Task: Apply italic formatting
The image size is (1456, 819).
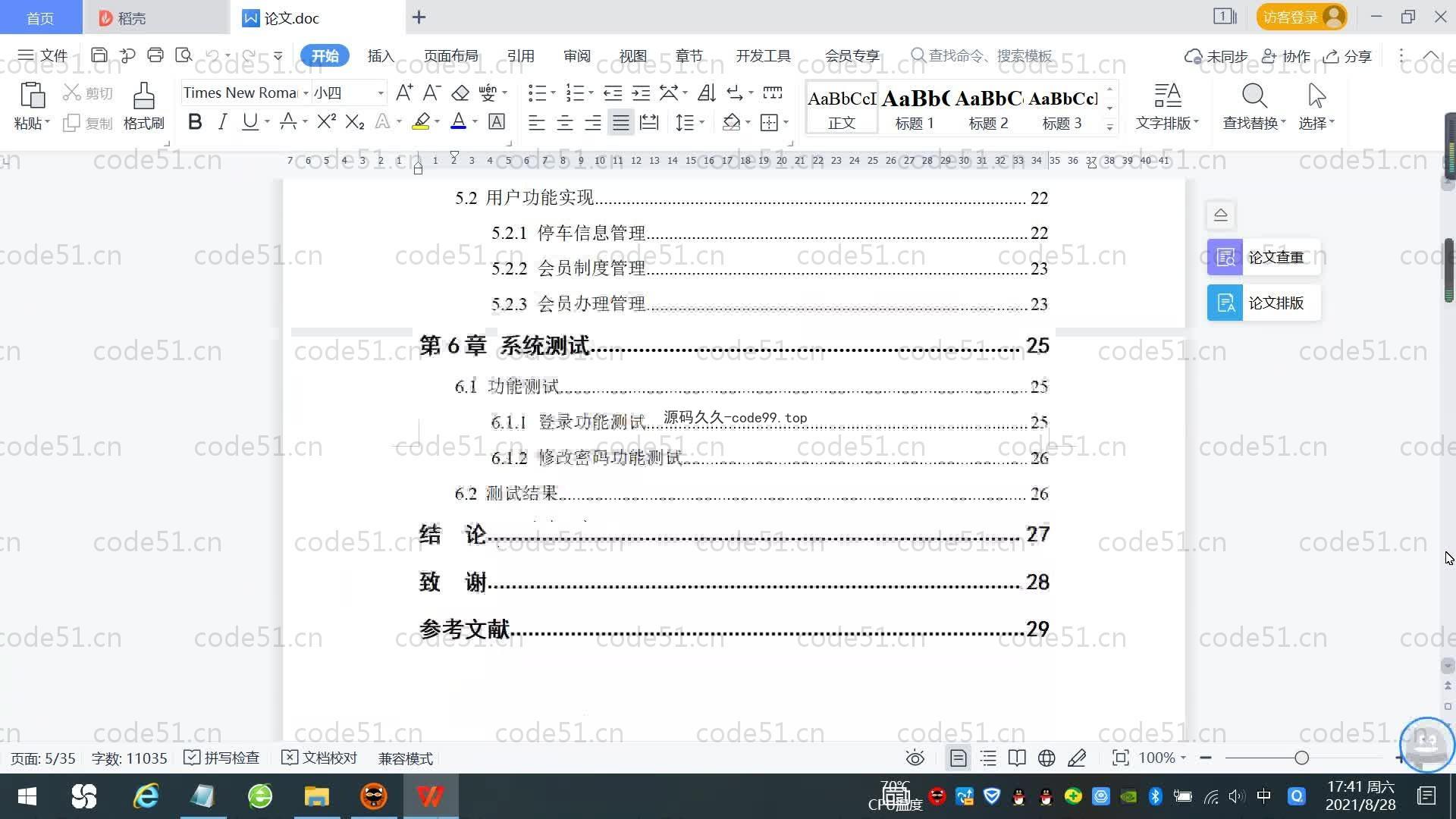Action: pos(222,122)
